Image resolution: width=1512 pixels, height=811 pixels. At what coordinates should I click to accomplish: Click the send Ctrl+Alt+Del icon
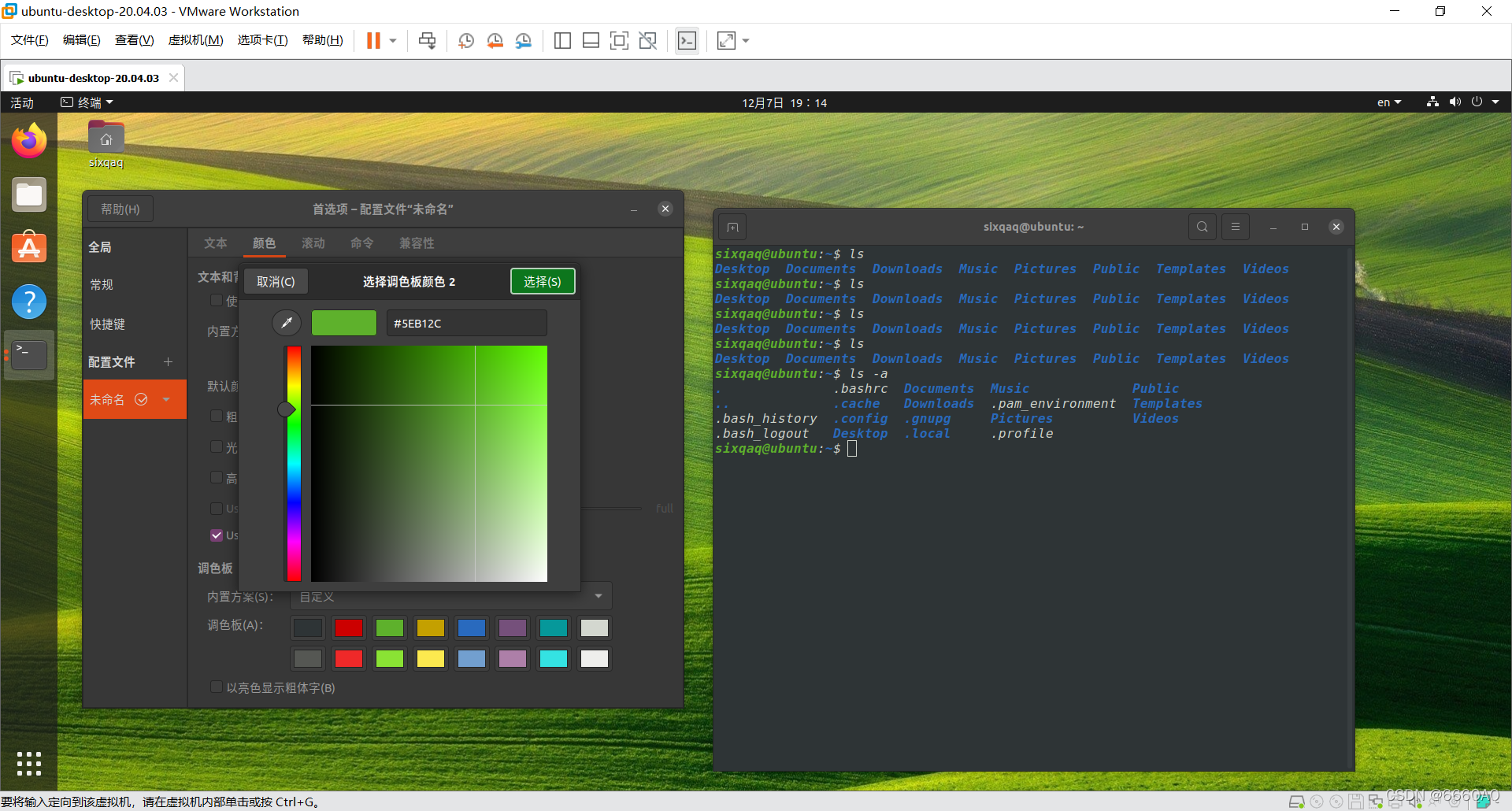point(428,41)
